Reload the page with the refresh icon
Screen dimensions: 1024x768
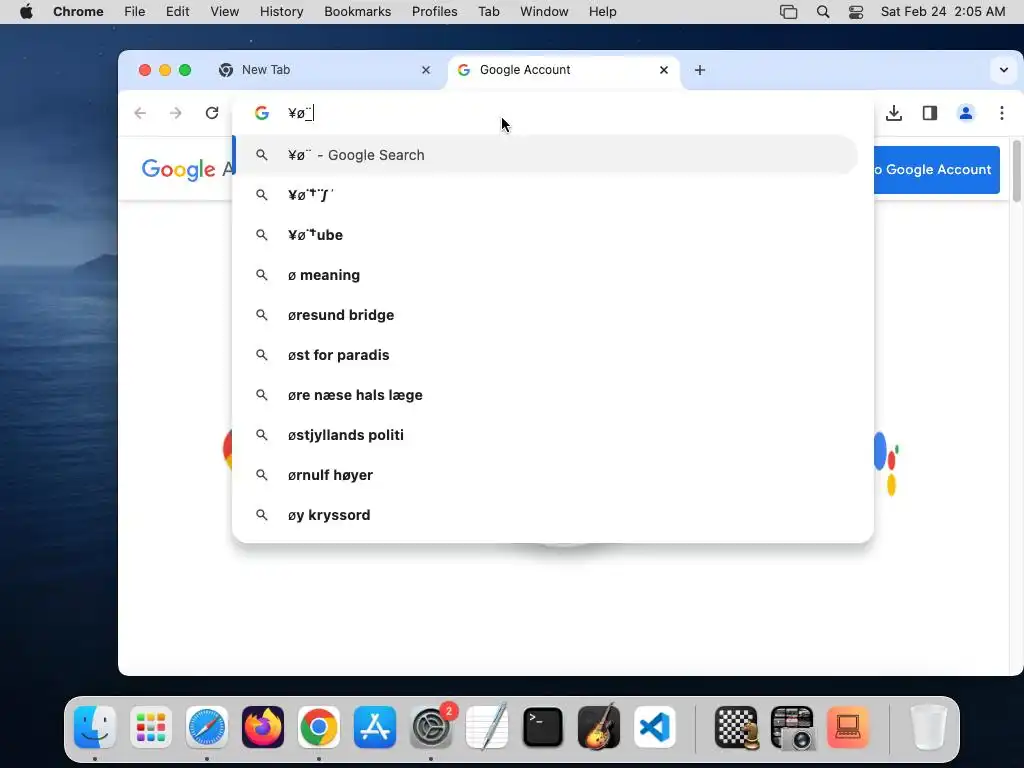[212, 113]
